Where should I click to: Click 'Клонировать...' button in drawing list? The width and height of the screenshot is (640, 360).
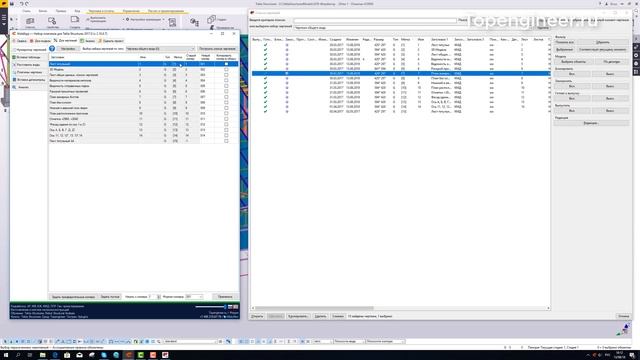tap(298, 316)
